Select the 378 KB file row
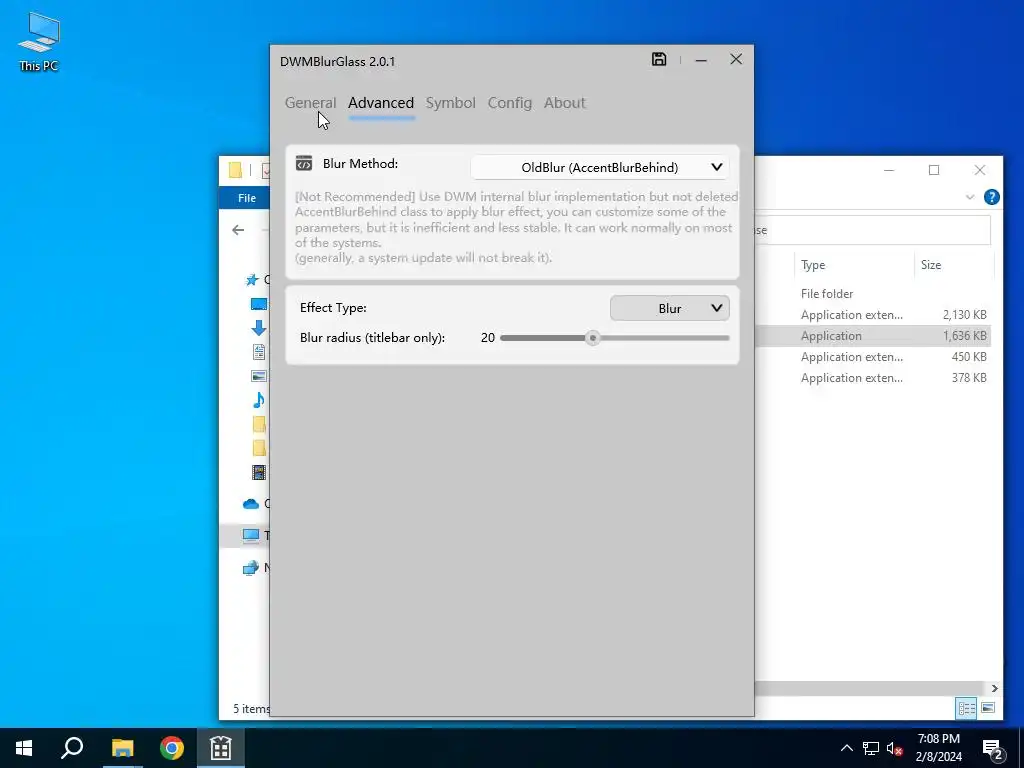Screen dimensions: 1024x768 click(872, 377)
